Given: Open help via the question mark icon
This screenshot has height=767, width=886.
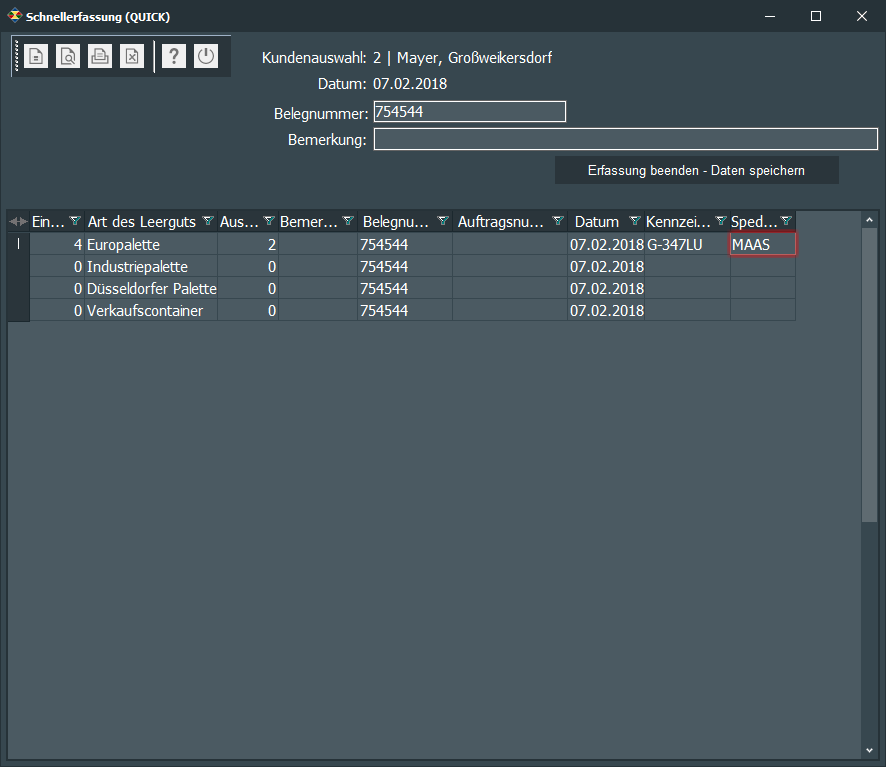Looking at the screenshot, I should point(174,57).
